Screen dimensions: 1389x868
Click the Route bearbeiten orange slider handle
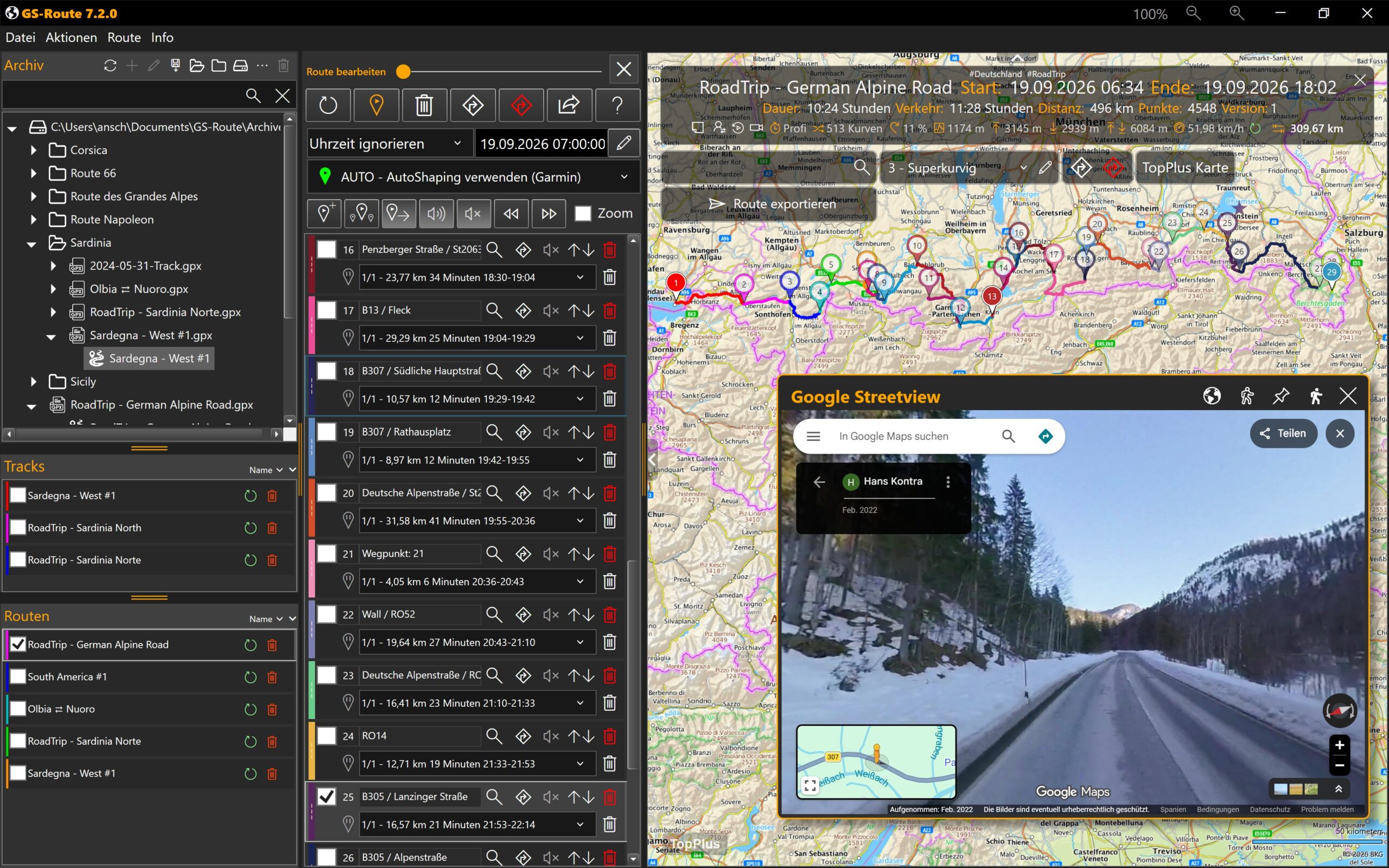click(404, 72)
